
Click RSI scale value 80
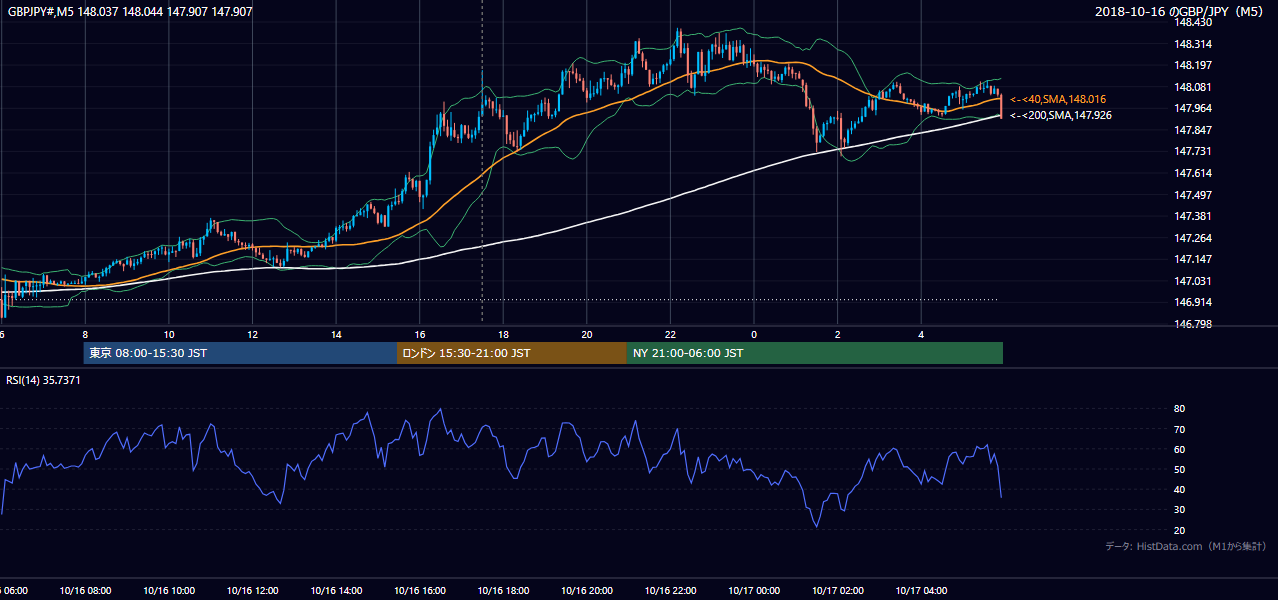1179,409
